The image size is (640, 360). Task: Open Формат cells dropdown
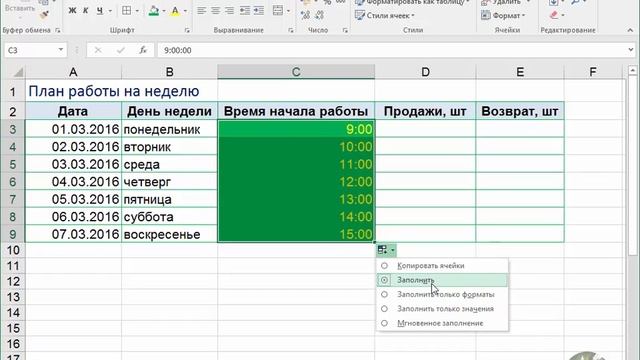502,16
